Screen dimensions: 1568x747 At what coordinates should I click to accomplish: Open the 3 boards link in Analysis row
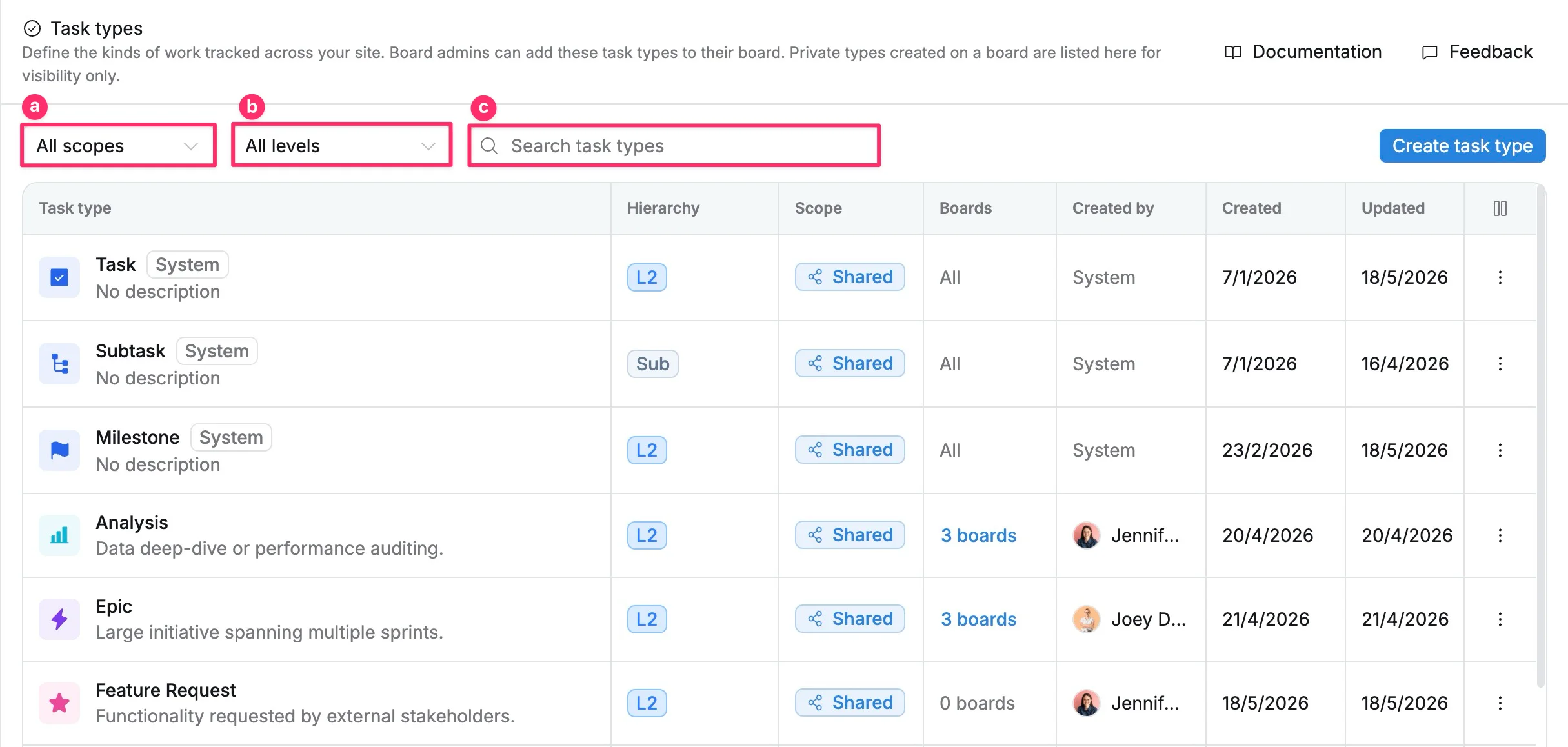click(x=978, y=535)
